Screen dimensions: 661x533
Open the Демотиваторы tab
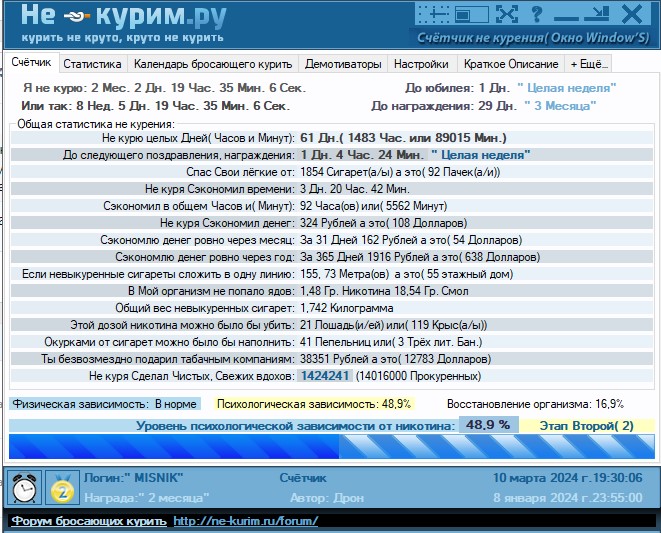tap(342, 63)
